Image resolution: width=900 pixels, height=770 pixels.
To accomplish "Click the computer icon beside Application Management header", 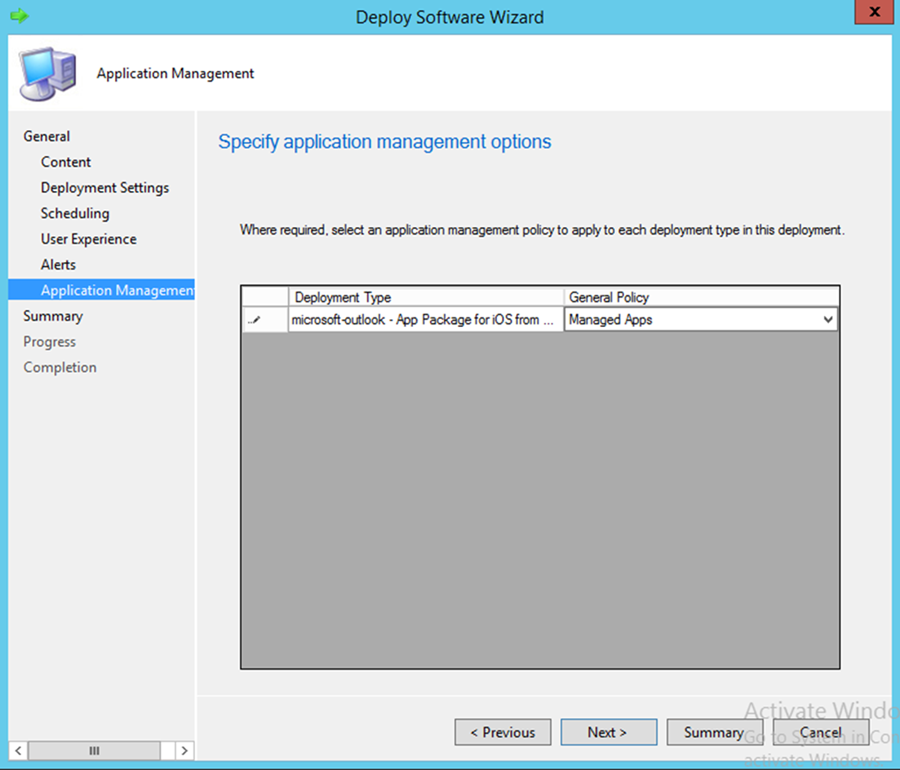I will coord(48,75).
